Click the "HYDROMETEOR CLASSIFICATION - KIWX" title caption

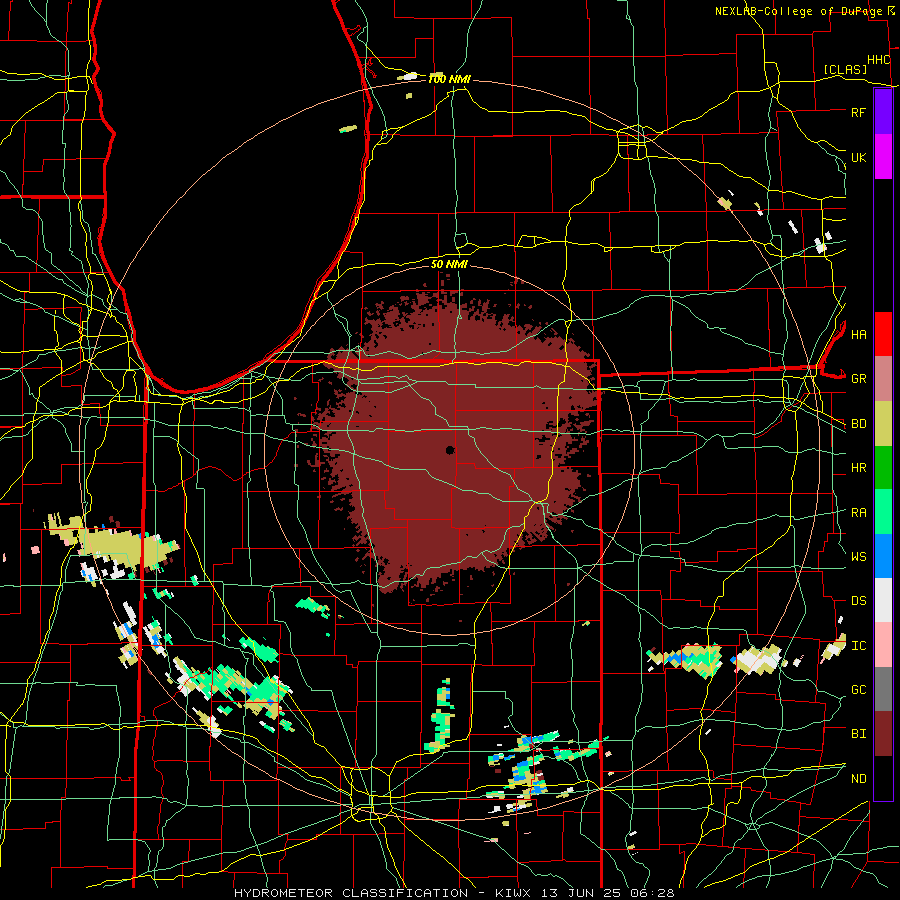[382, 893]
